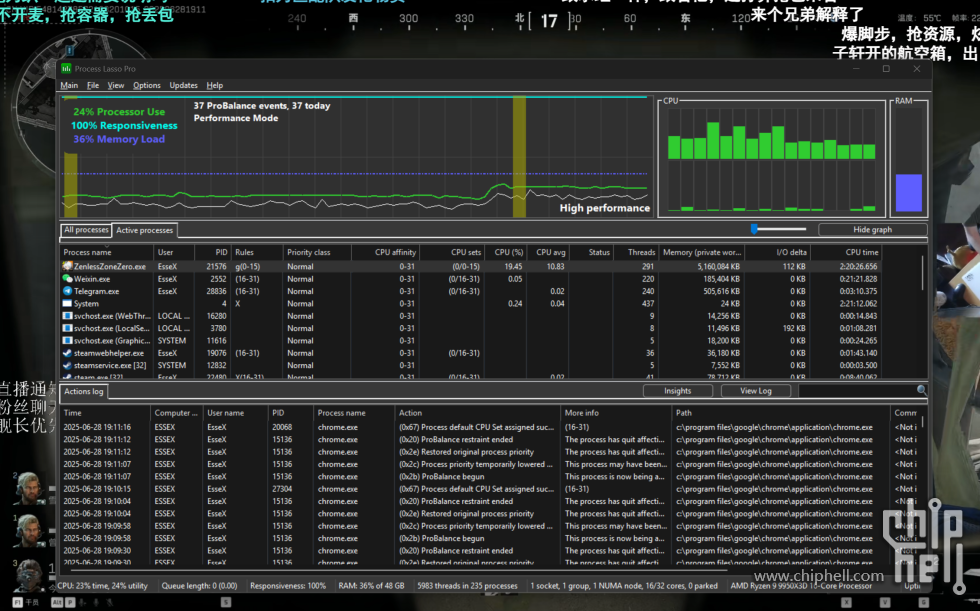Open the Insights button
This screenshot has height=611, width=980.
(678, 391)
